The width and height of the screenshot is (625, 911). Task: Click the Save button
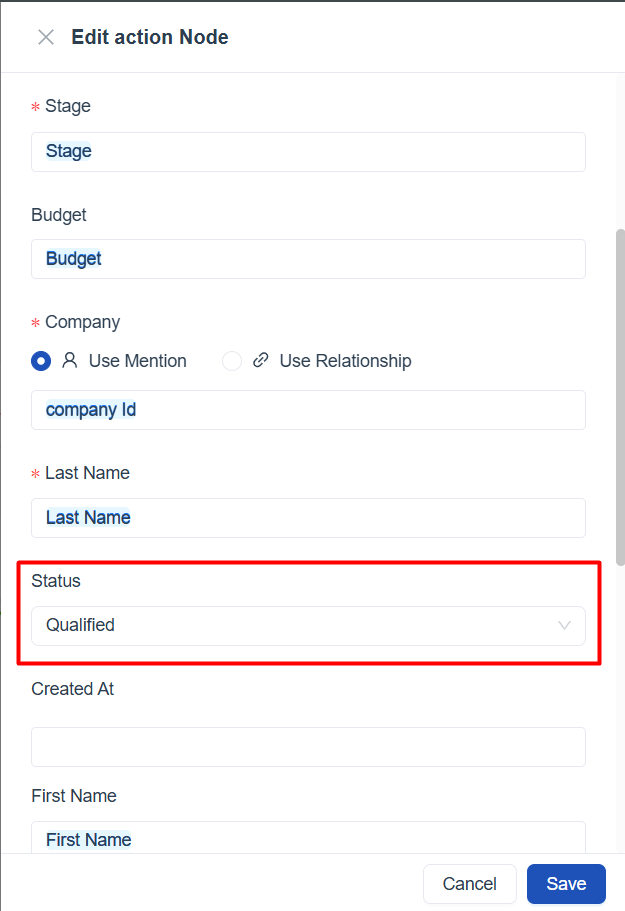[566, 884]
